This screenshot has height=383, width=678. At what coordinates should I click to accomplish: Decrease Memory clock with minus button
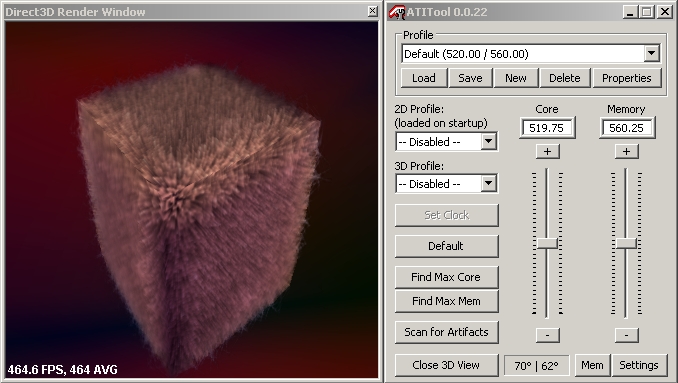click(626, 335)
